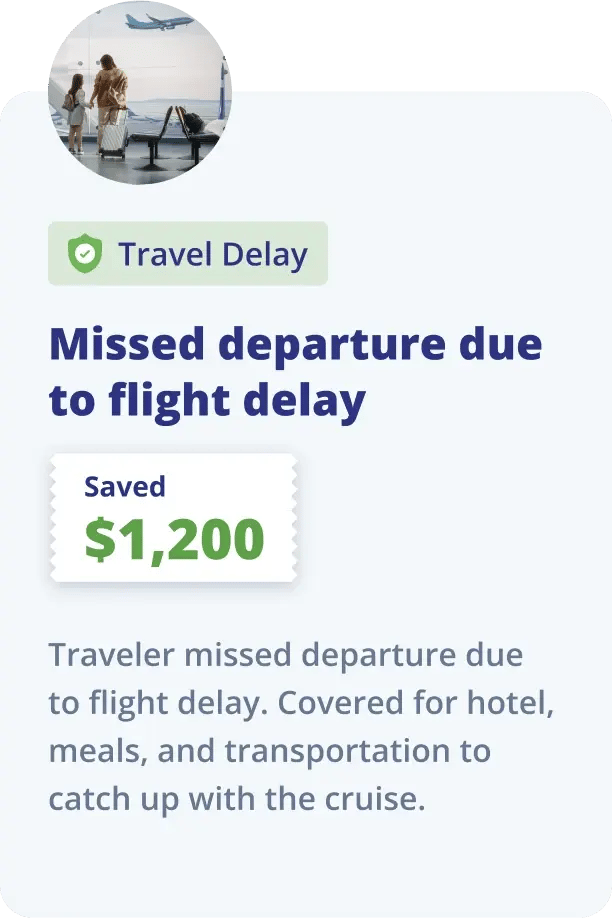Click heading line "to flight delay"

(207, 400)
